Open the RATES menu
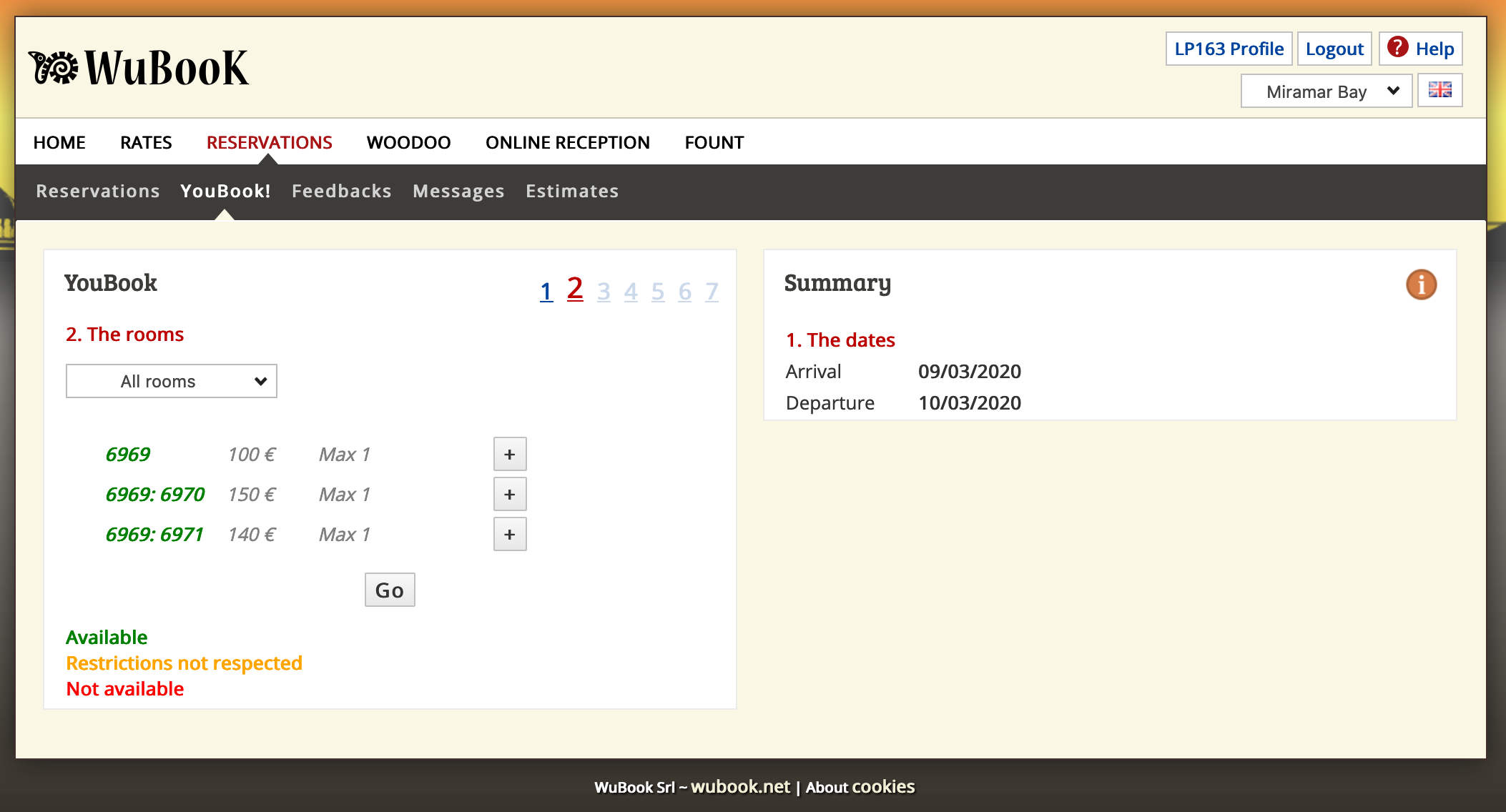The width and height of the screenshot is (1506, 812). [x=146, y=142]
